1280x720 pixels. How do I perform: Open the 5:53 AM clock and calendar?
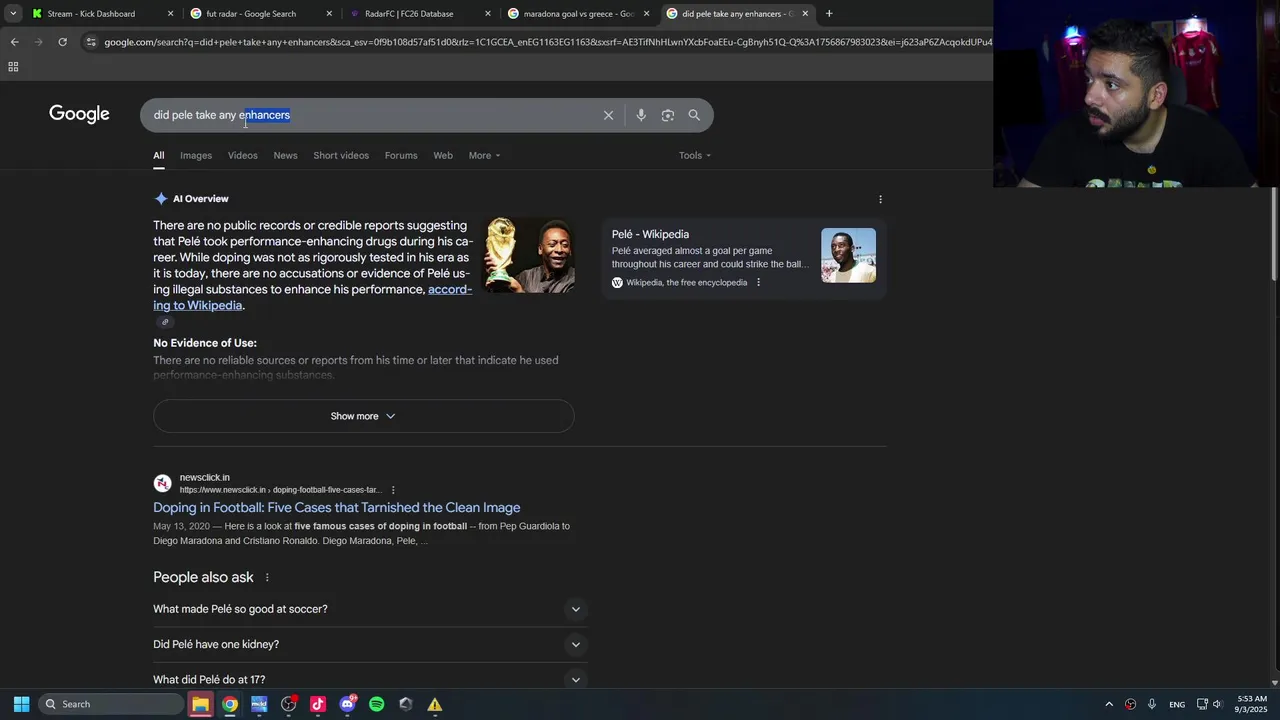point(1252,704)
